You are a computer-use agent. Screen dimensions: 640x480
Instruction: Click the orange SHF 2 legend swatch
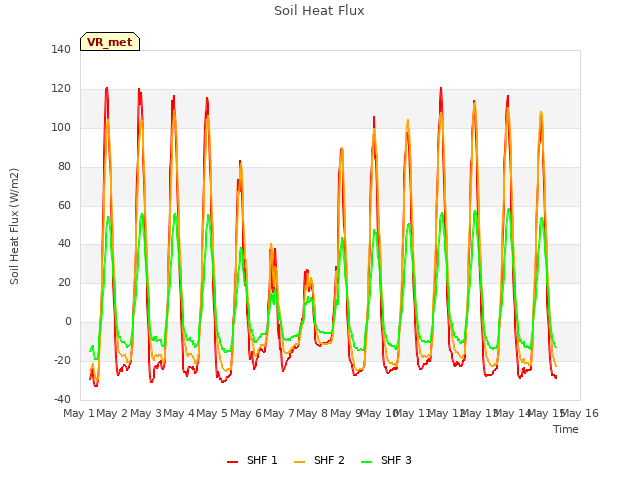click(299, 462)
